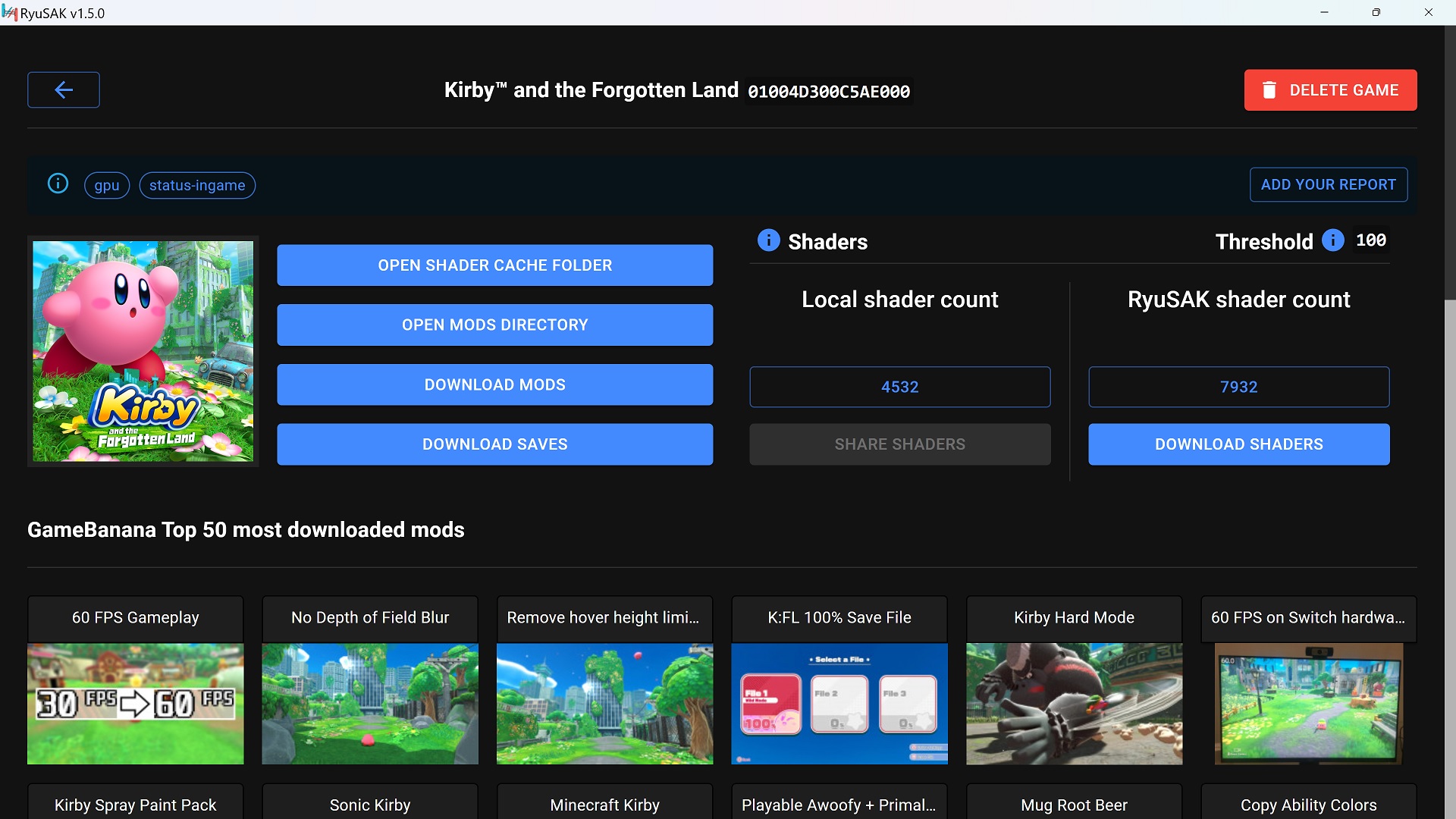The image size is (1456, 819).
Task: Click the status-ingame badge icon
Action: (196, 185)
